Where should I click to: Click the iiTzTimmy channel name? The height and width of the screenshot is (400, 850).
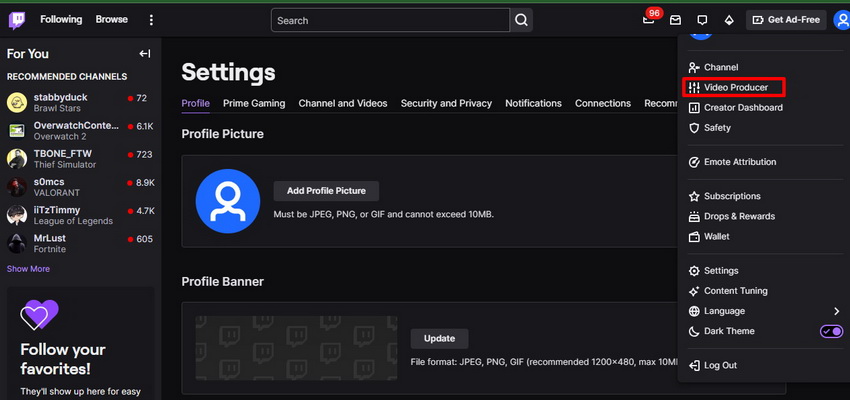point(57,210)
